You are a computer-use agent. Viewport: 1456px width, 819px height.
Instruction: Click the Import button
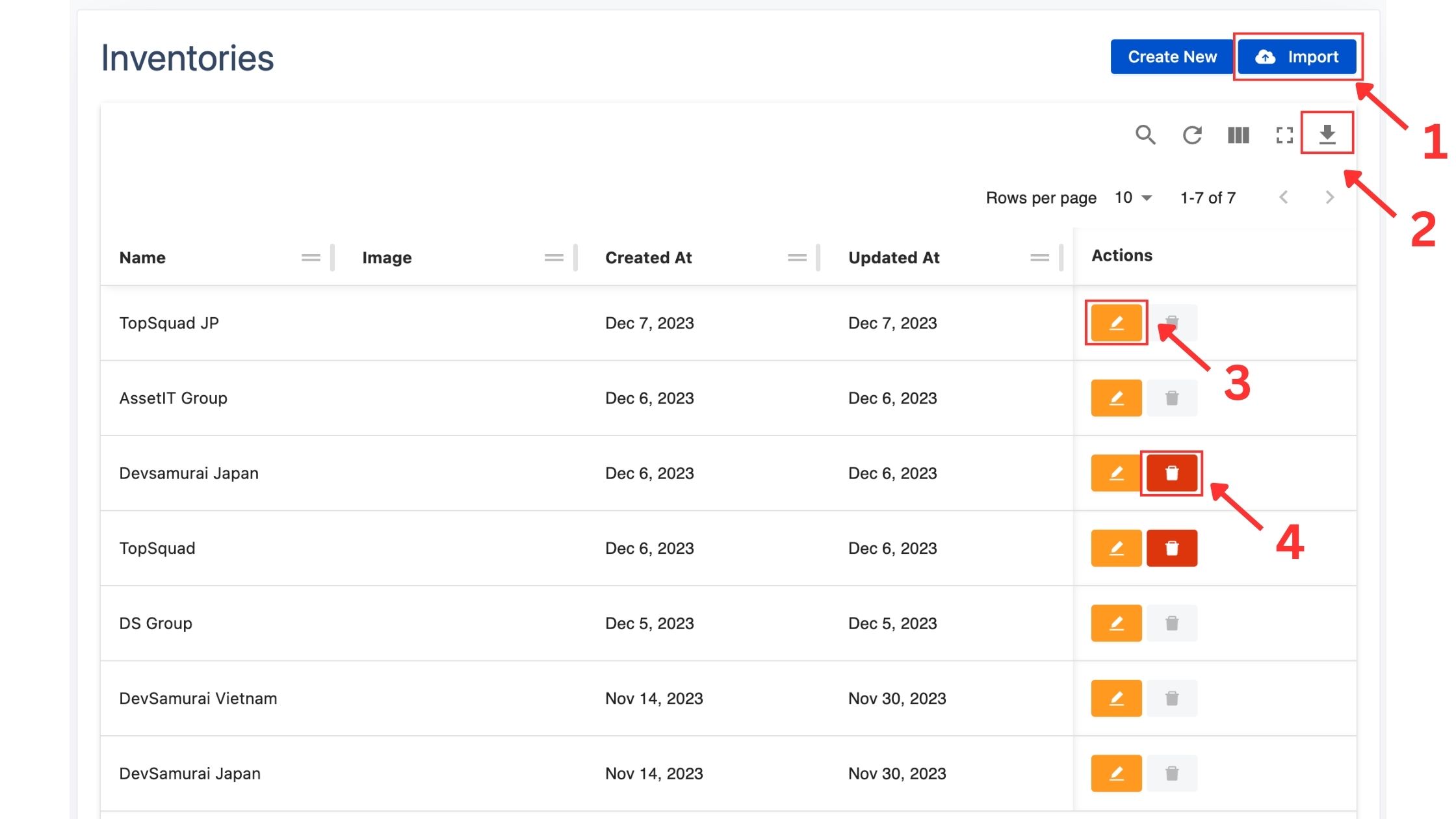1297,57
